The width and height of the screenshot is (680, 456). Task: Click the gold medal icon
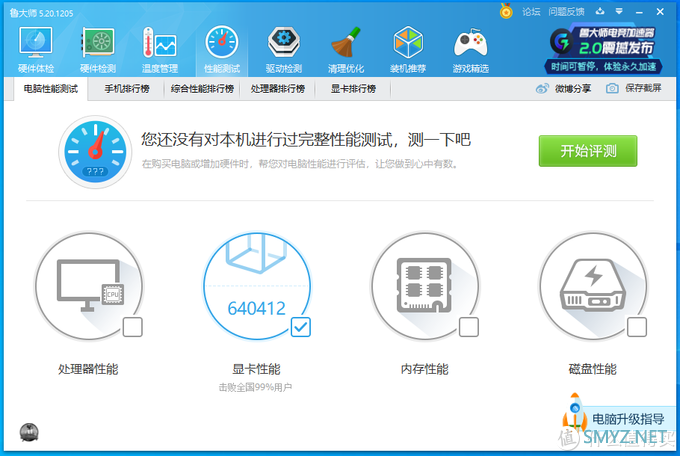coord(506,11)
